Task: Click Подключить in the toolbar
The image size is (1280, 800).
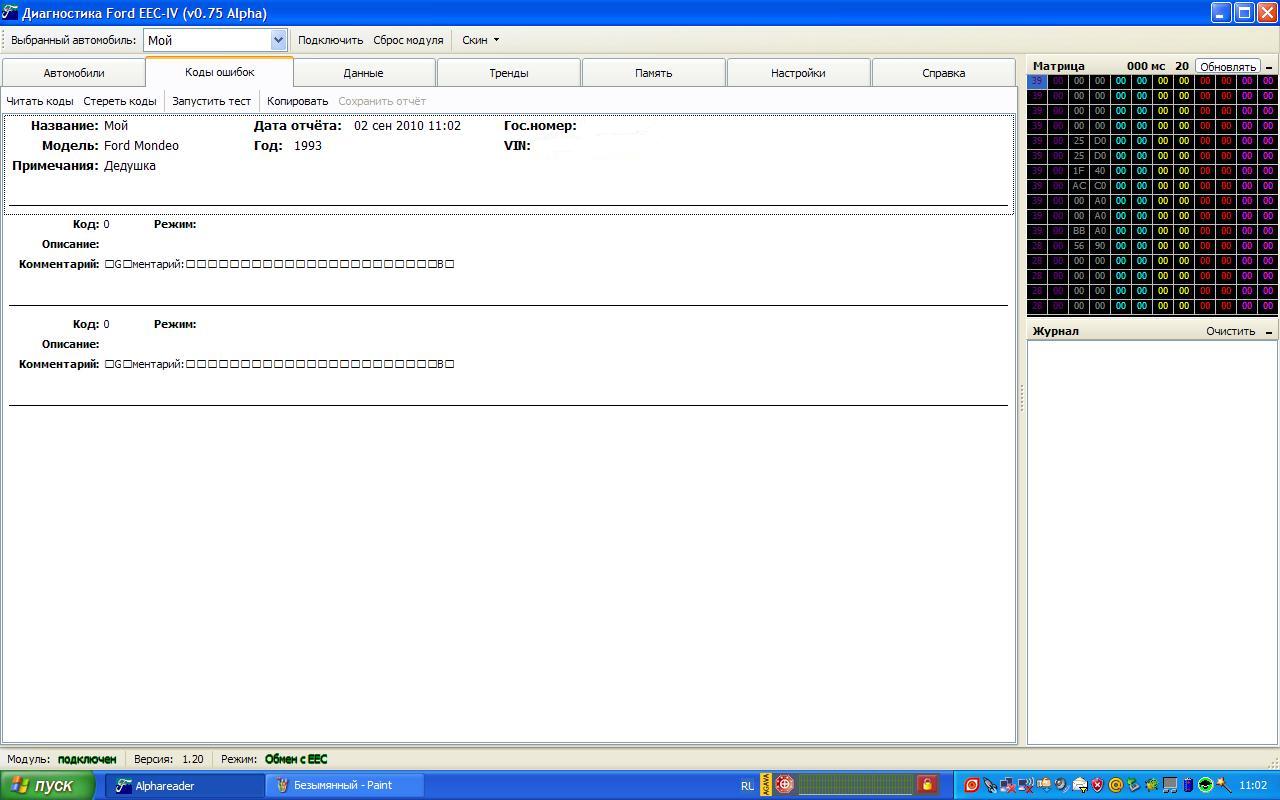Action: pos(330,40)
